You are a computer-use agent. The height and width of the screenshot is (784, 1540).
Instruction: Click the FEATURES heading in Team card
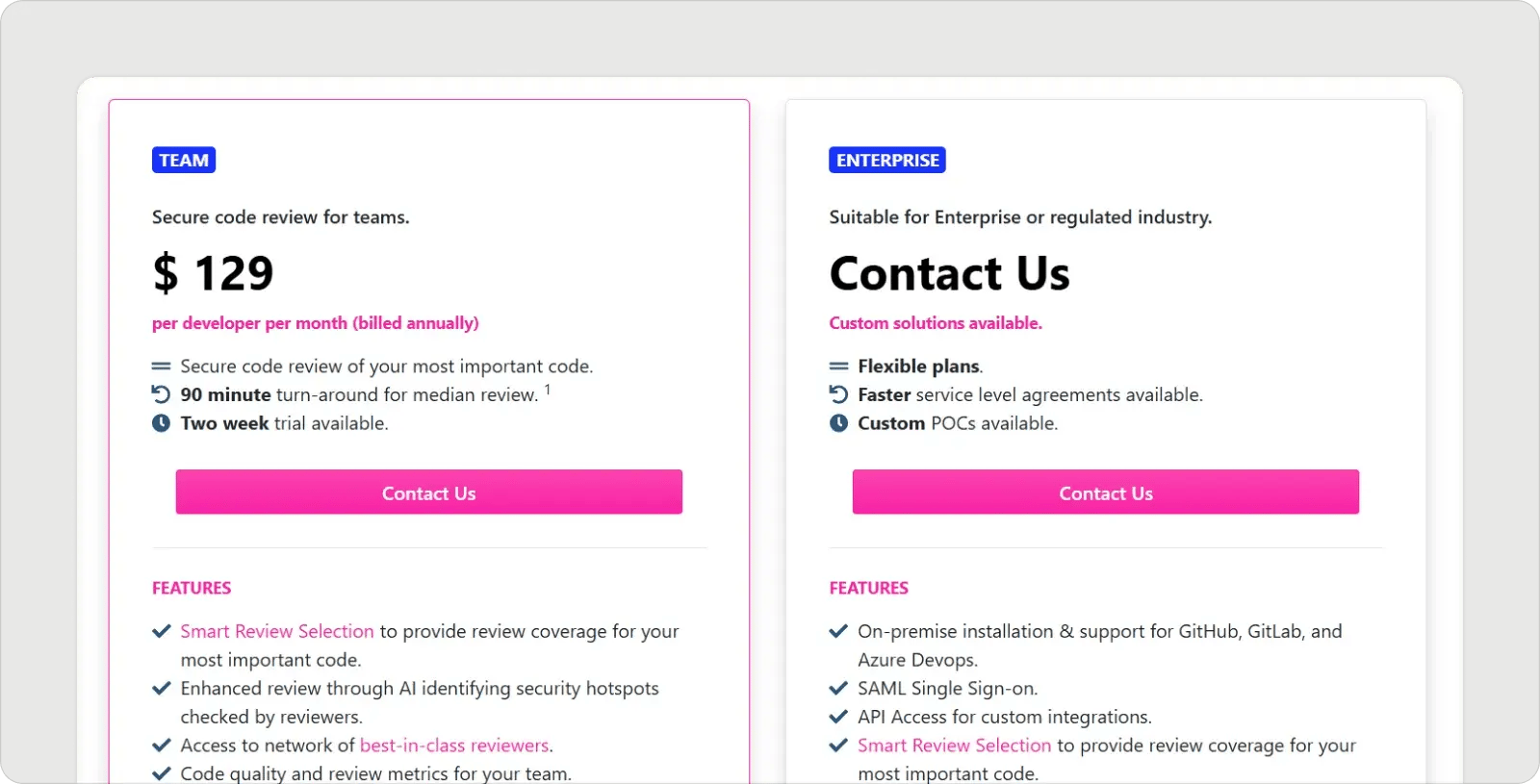coord(191,587)
